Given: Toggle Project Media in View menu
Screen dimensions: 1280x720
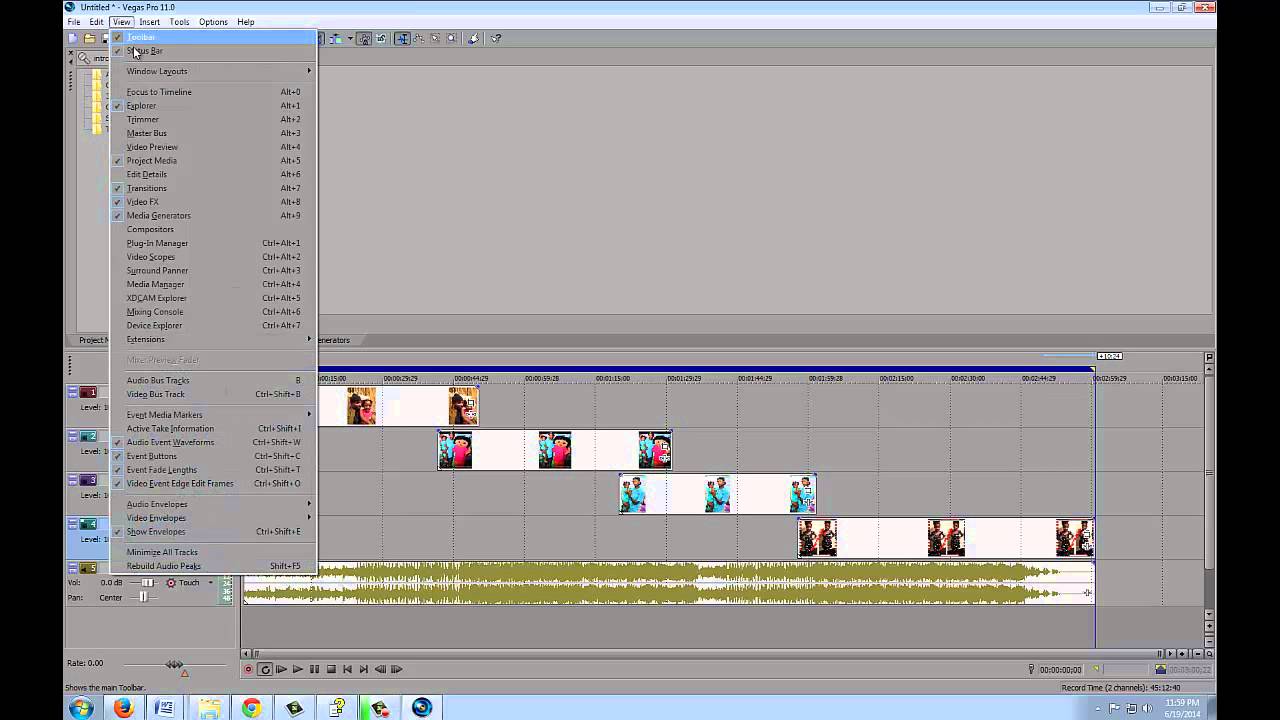Looking at the screenshot, I should coord(214,160).
